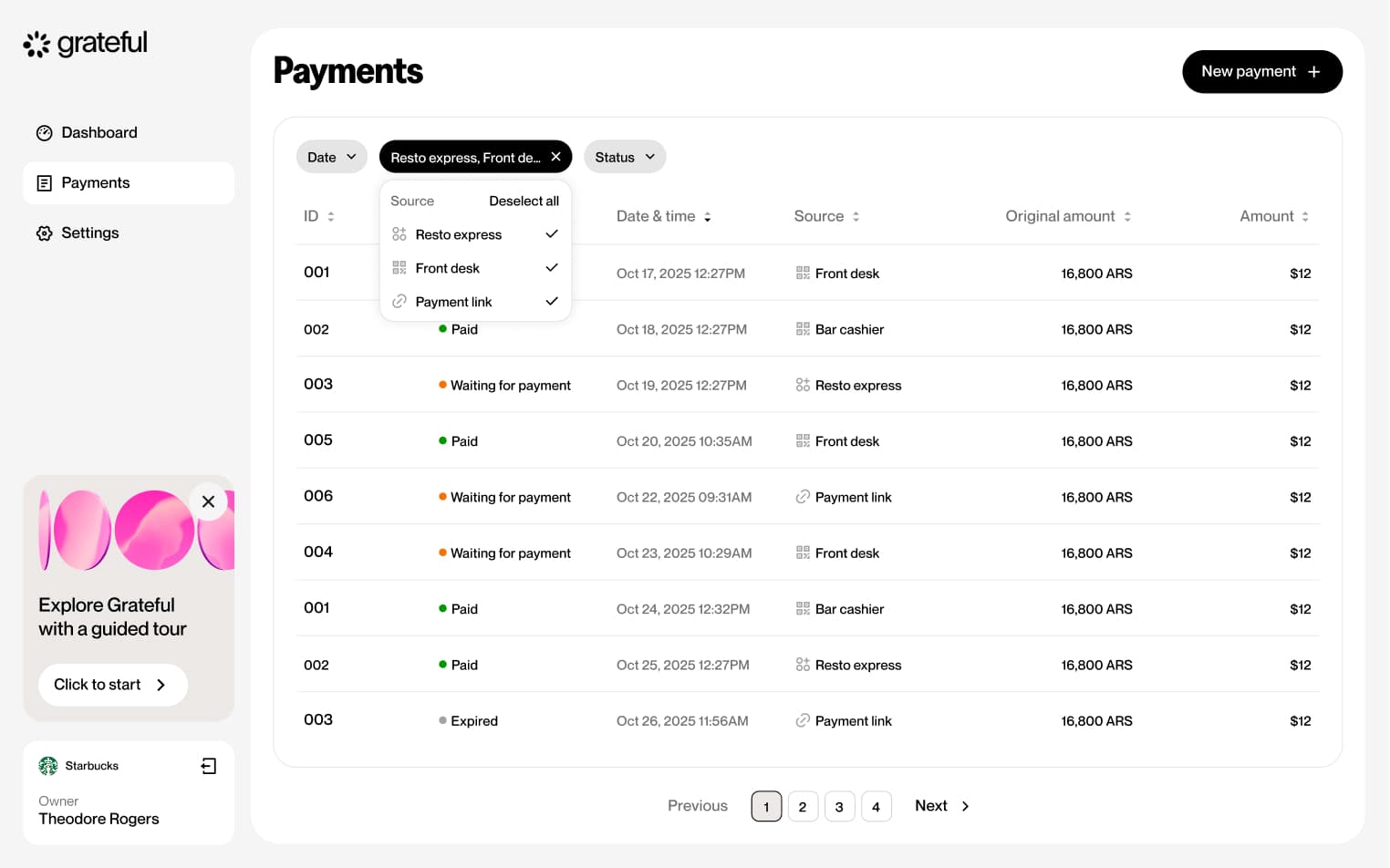Sort by Original amount column arrows
This screenshot has width=1390, height=868.
[x=1127, y=217]
